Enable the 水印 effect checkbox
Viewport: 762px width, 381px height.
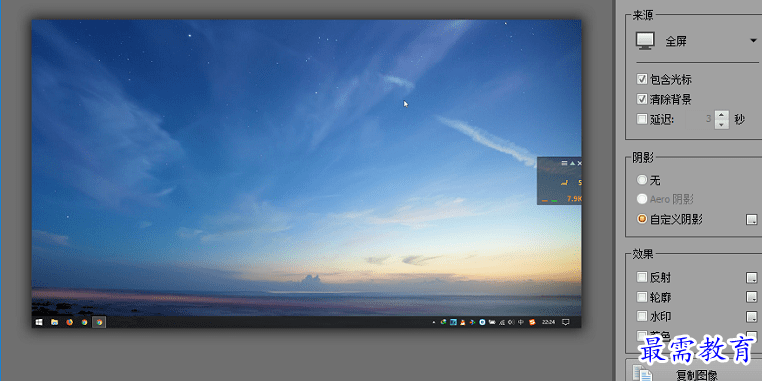(x=641, y=316)
